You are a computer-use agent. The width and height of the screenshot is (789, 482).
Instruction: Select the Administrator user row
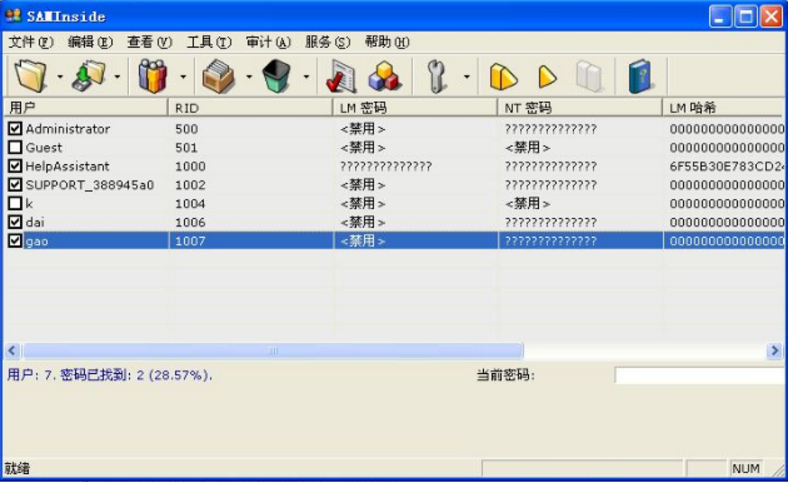coord(394,128)
